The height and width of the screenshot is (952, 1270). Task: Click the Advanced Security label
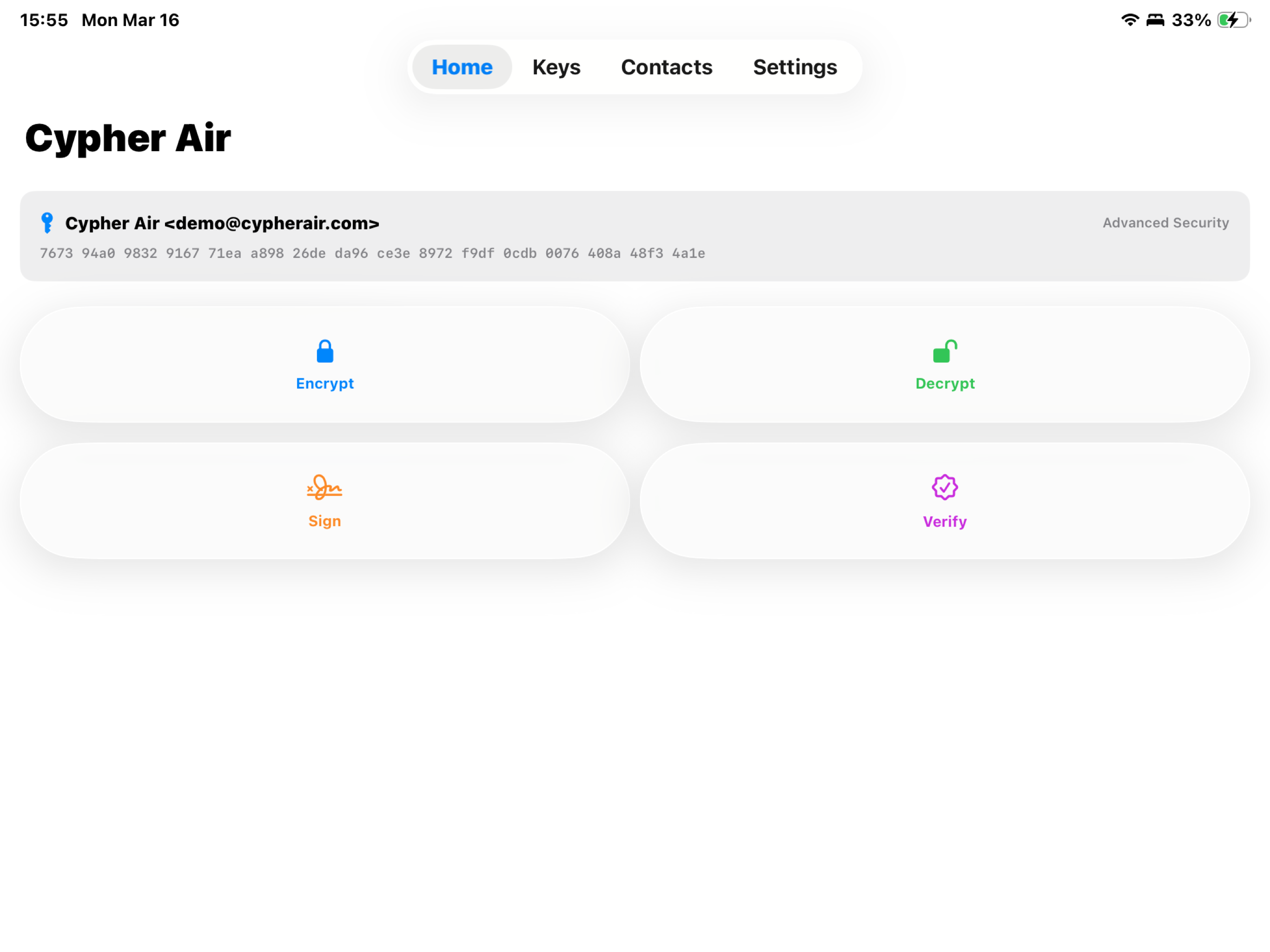[1165, 223]
